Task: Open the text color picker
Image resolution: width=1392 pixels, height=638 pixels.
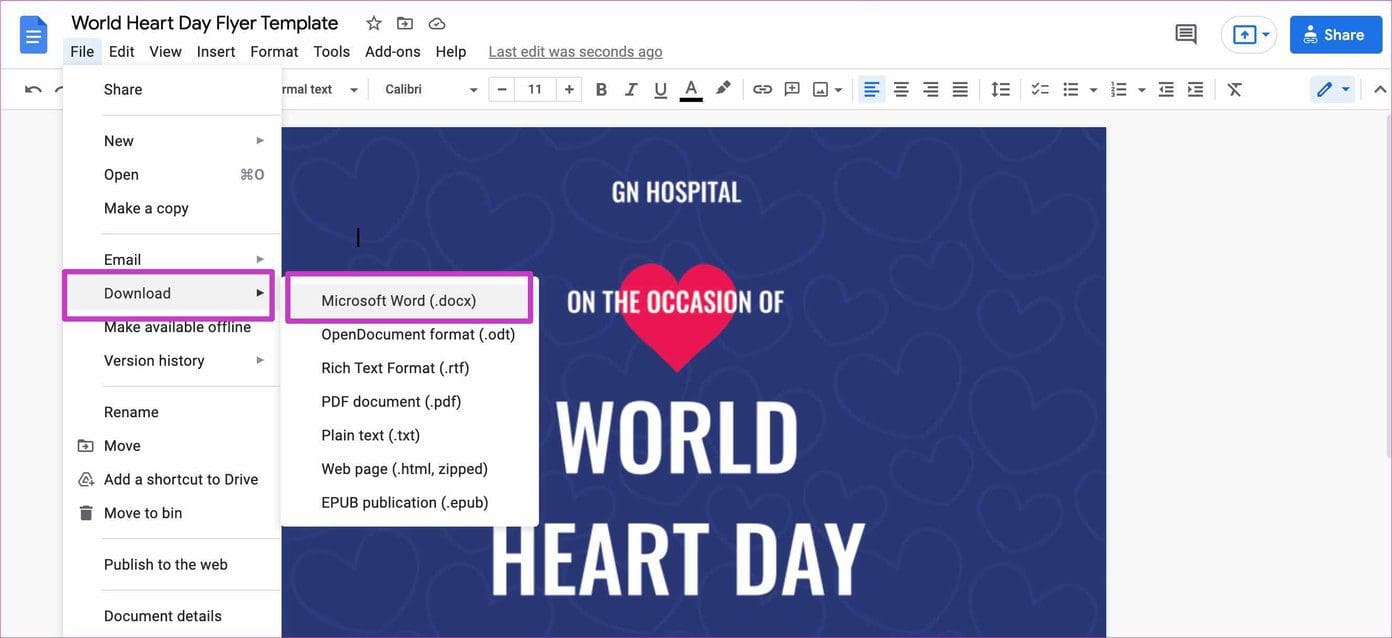Action: point(691,90)
